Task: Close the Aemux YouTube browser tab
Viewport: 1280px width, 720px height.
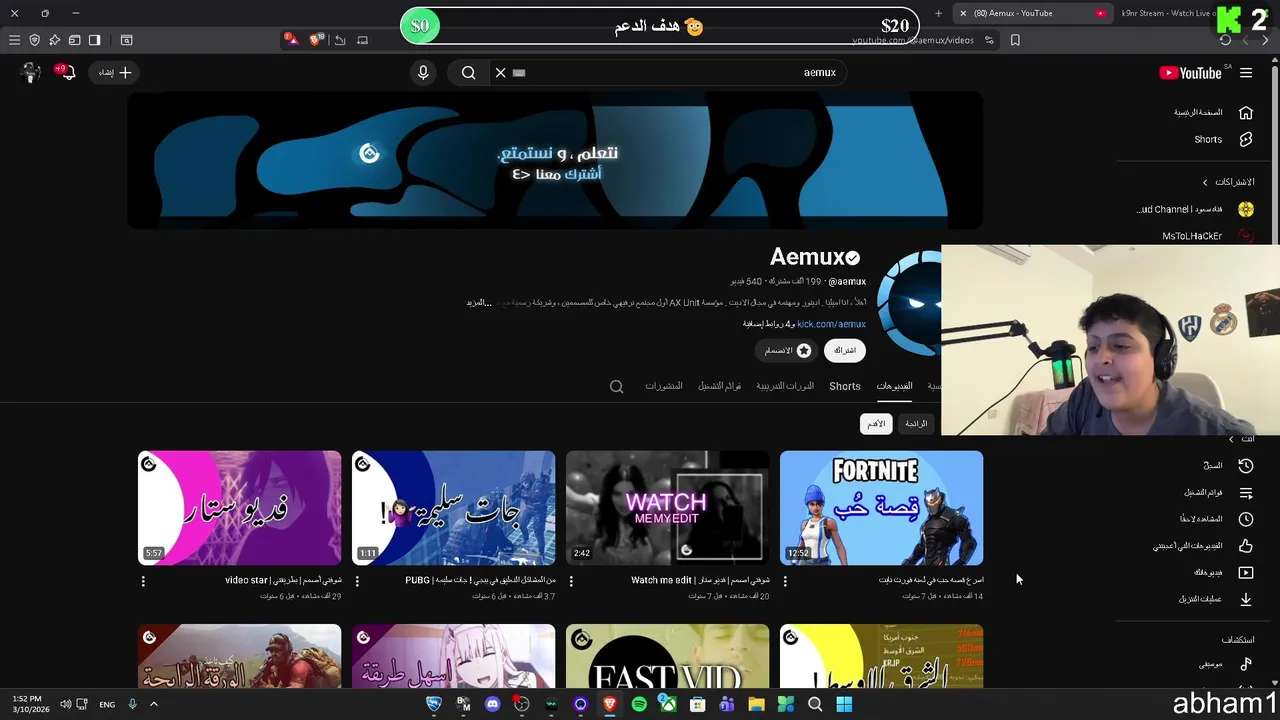Action: (x=963, y=13)
